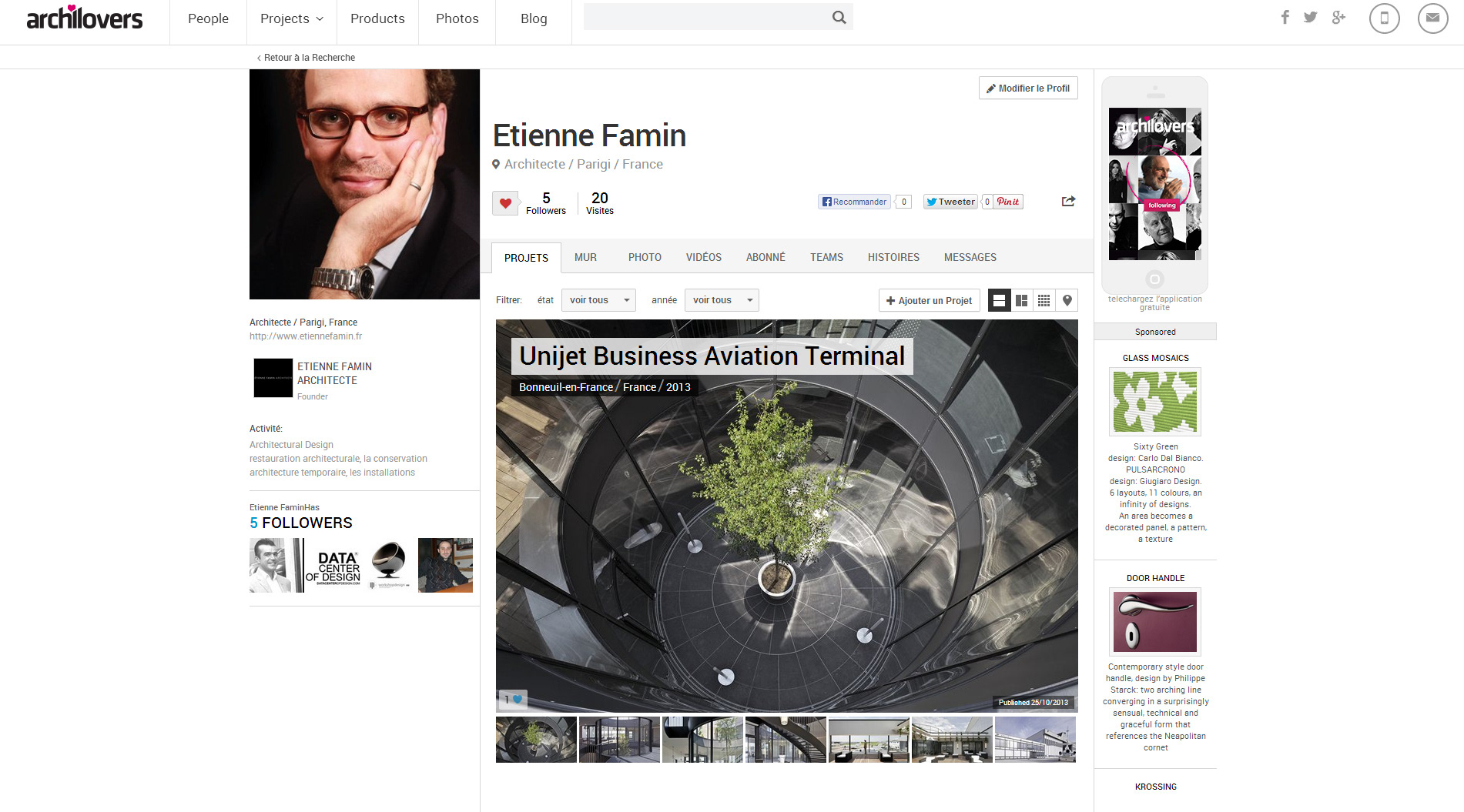Switch to split layout view
Viewport: 1464px width, 812px height.
coord(1021,300)
